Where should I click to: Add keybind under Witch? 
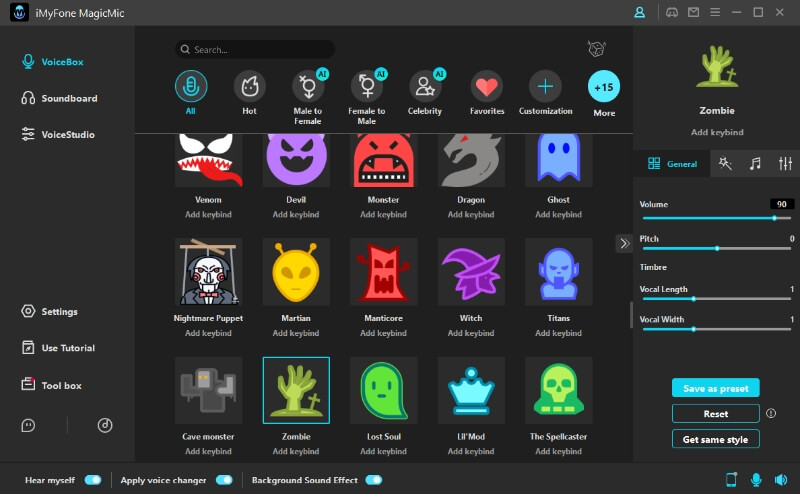tap(471, 333)
